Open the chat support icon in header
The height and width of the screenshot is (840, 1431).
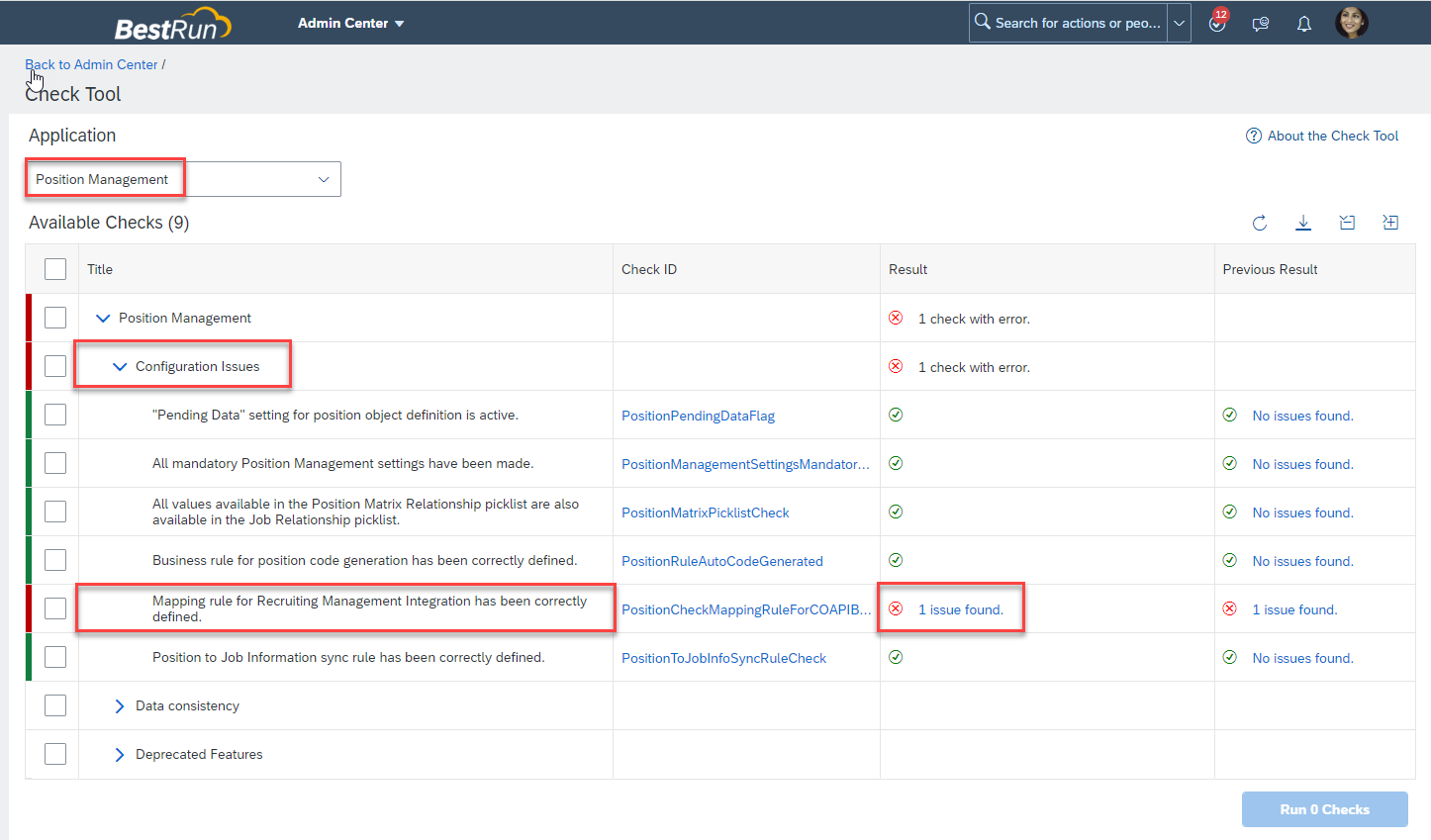point(1261,24)
